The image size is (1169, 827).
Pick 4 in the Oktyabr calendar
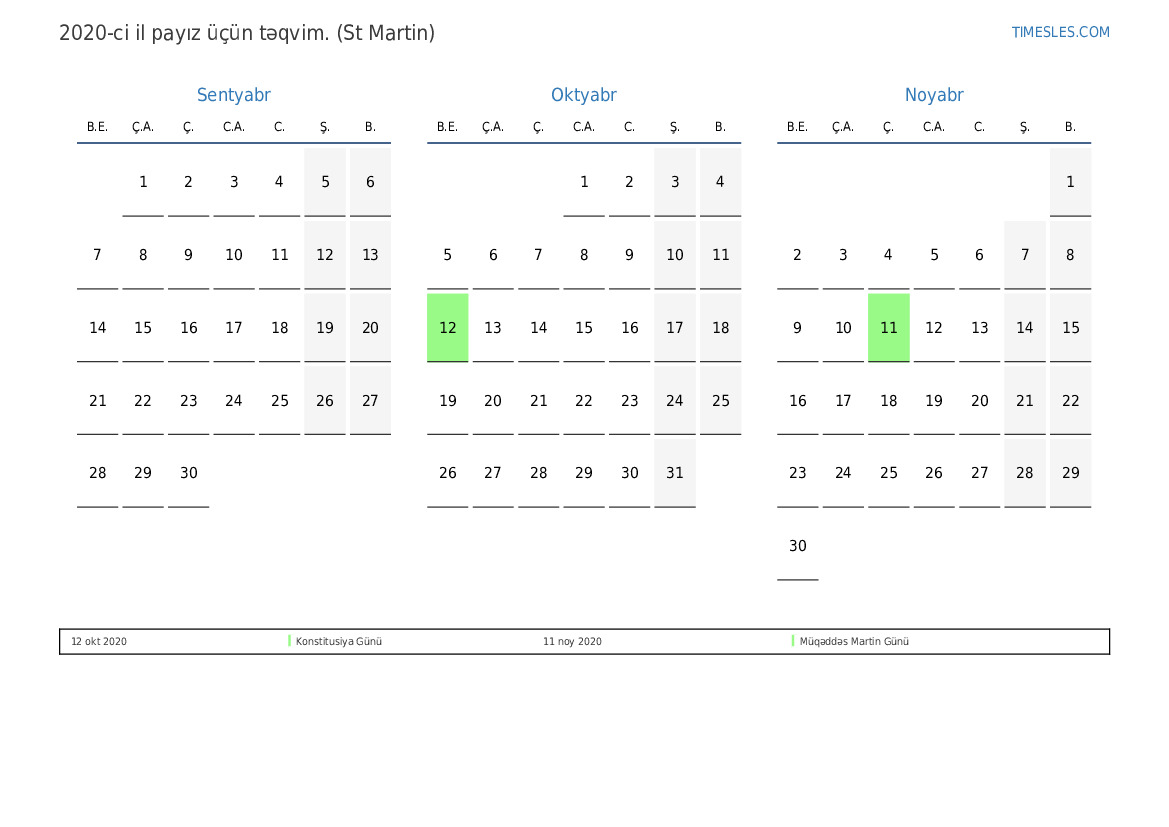[720, 182]
